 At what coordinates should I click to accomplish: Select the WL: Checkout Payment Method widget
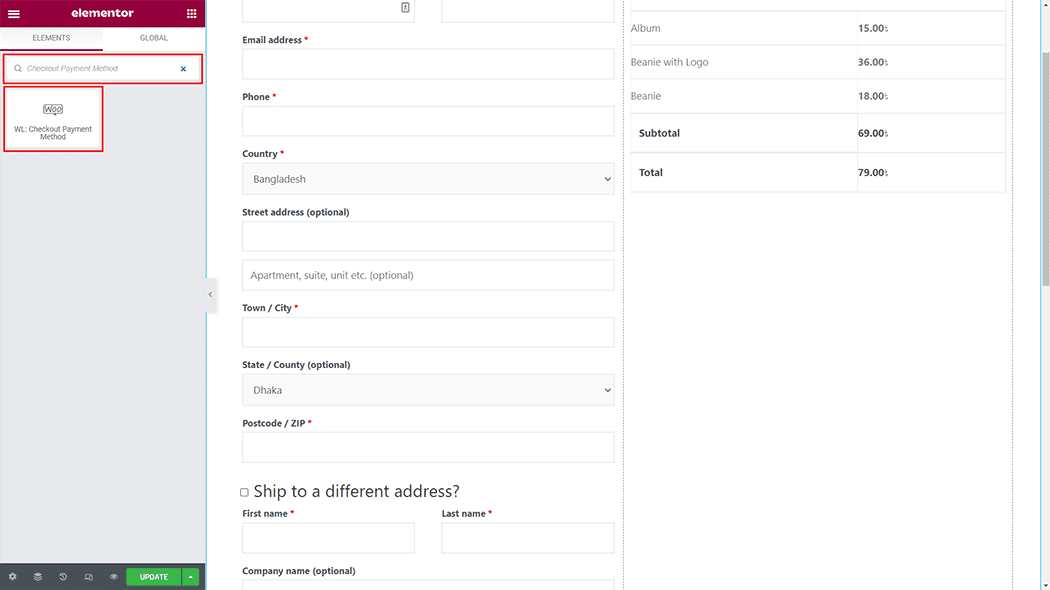[x=53, y=119]
